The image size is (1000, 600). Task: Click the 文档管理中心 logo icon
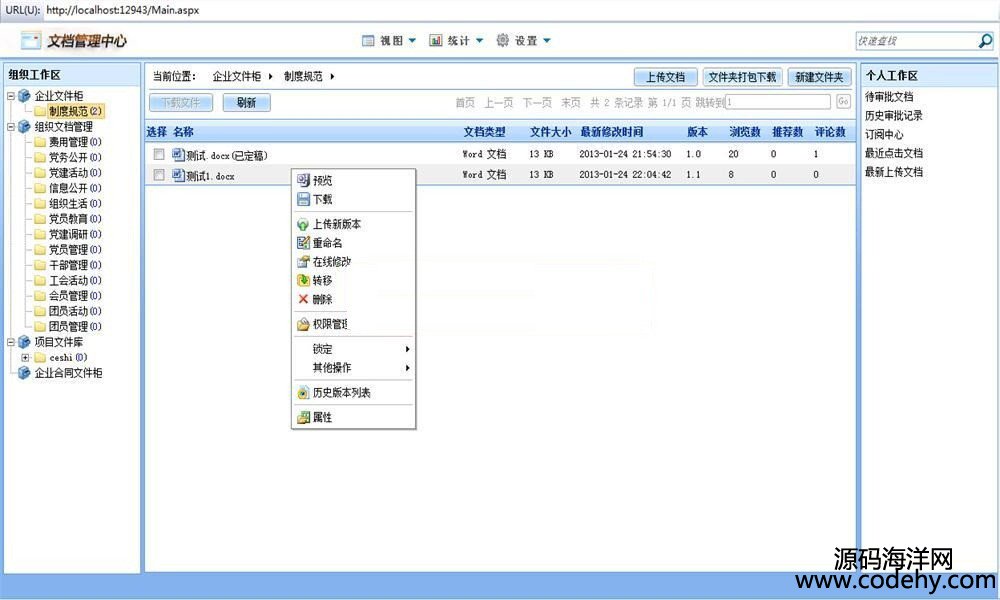pos(31,41)
